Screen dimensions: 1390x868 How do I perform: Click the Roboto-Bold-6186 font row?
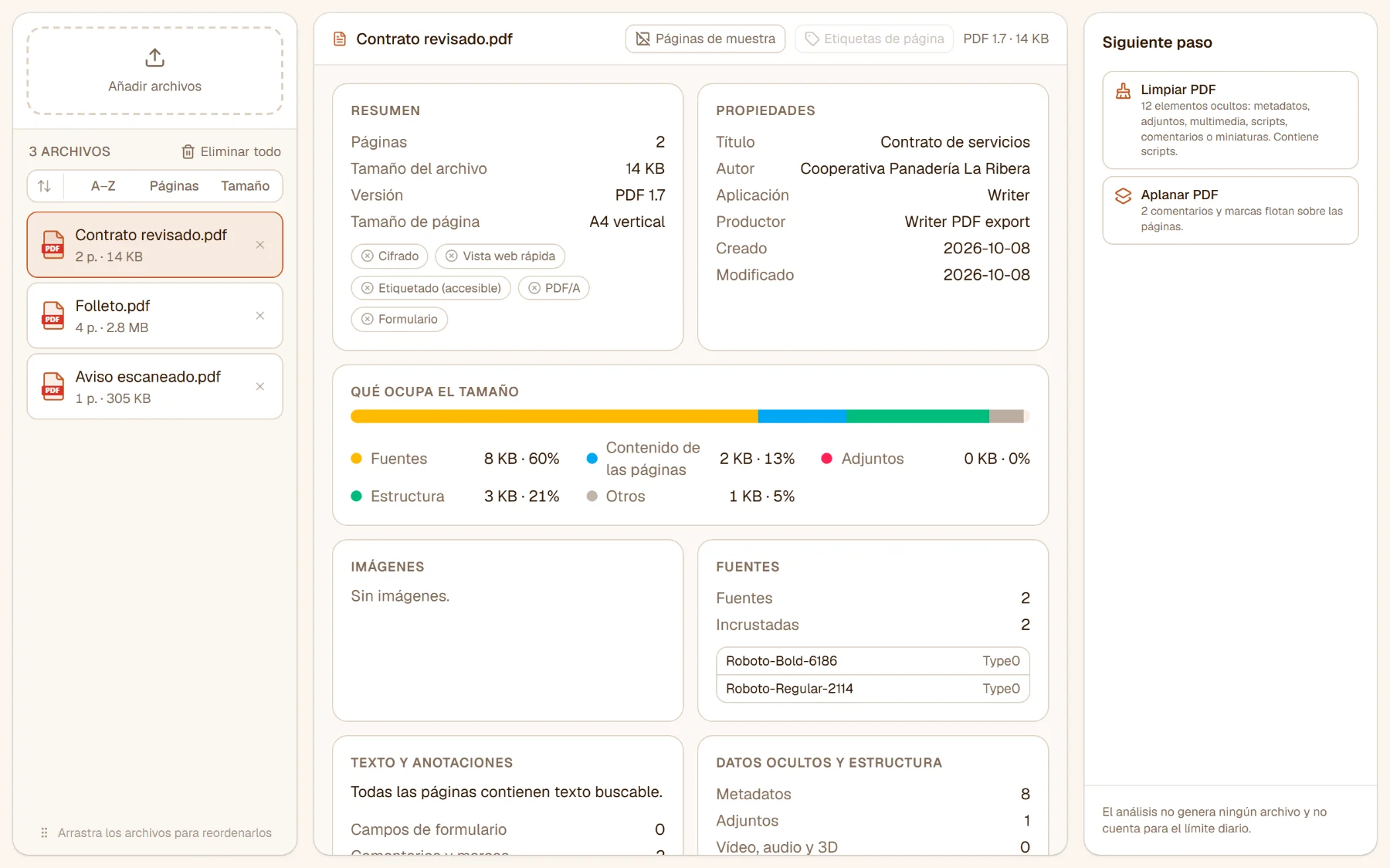[x=873, y=661]
